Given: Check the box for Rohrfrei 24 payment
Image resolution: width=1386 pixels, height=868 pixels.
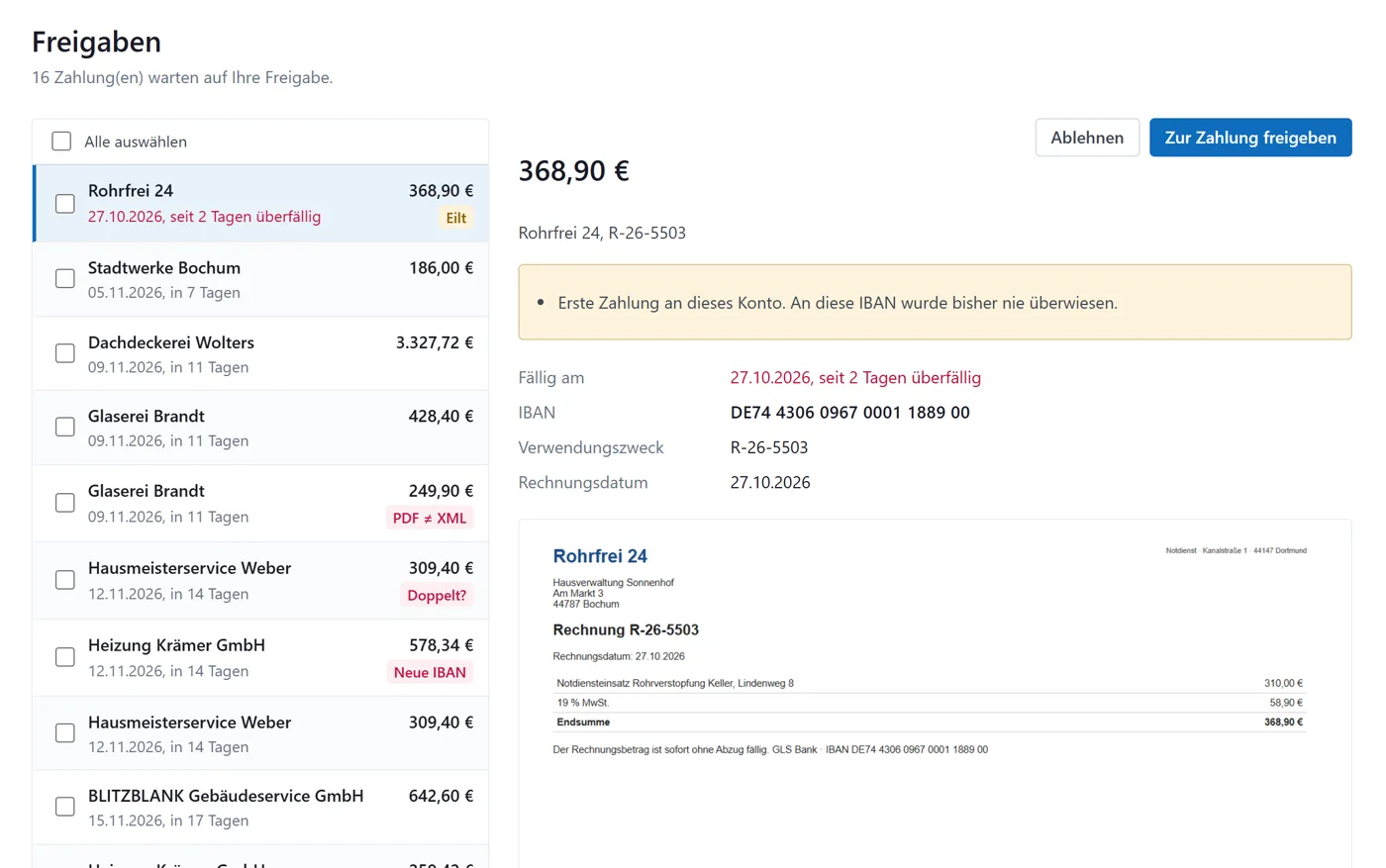Looking at the screenshot, I should pyautogui.click(x=65, y=204).
